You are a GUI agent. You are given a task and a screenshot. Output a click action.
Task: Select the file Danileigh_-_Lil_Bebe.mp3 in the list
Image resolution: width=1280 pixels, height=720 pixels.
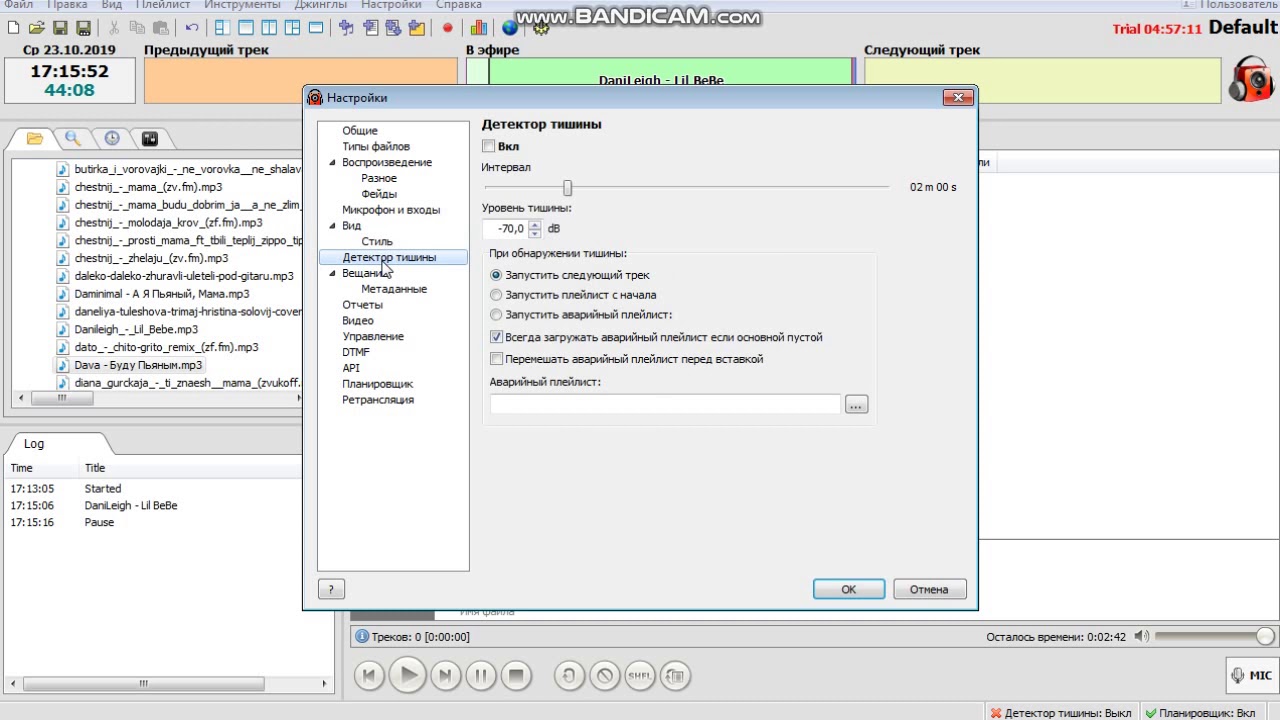[136, 329]
